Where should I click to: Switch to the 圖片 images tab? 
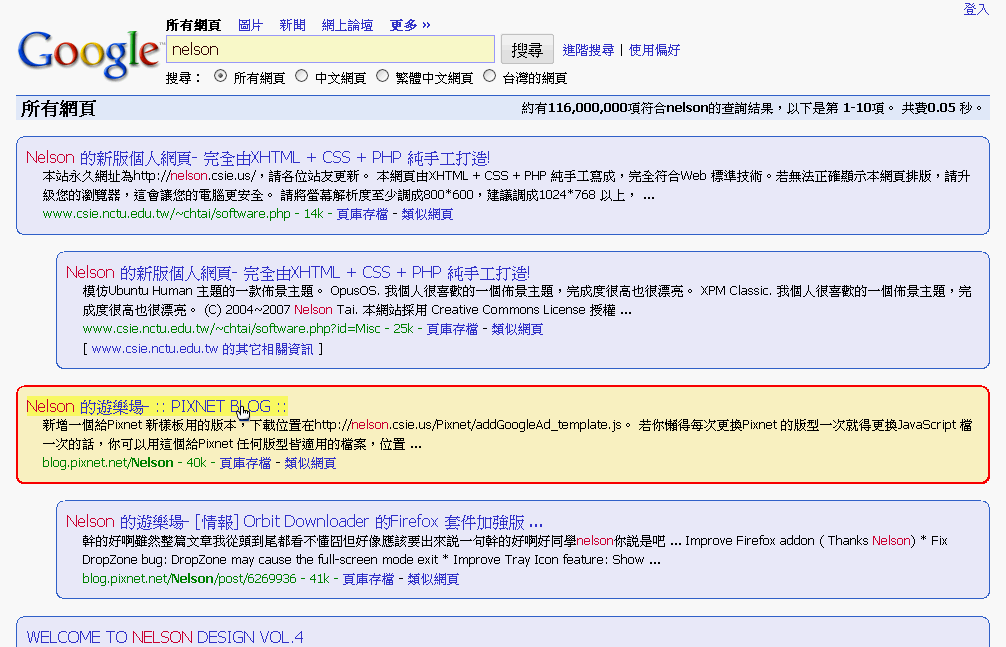coord(249,24)
